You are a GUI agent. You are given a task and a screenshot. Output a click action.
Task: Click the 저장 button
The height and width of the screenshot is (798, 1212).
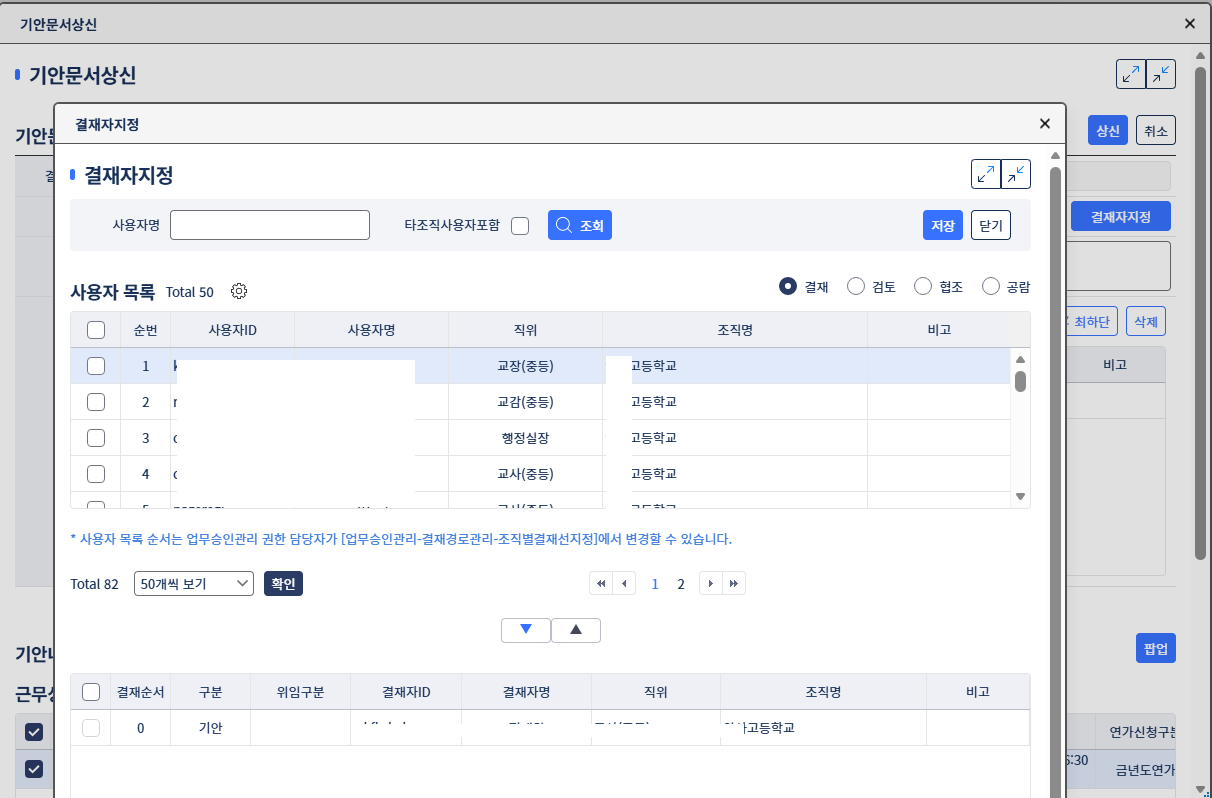[x=942, y=226]
